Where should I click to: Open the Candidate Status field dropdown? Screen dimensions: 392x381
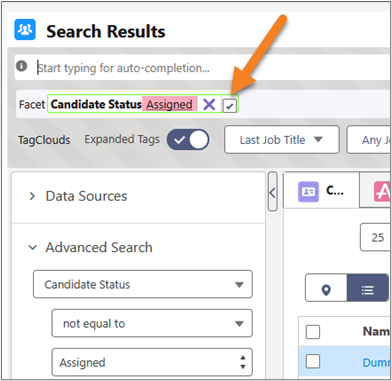click(x=143, y=284)
